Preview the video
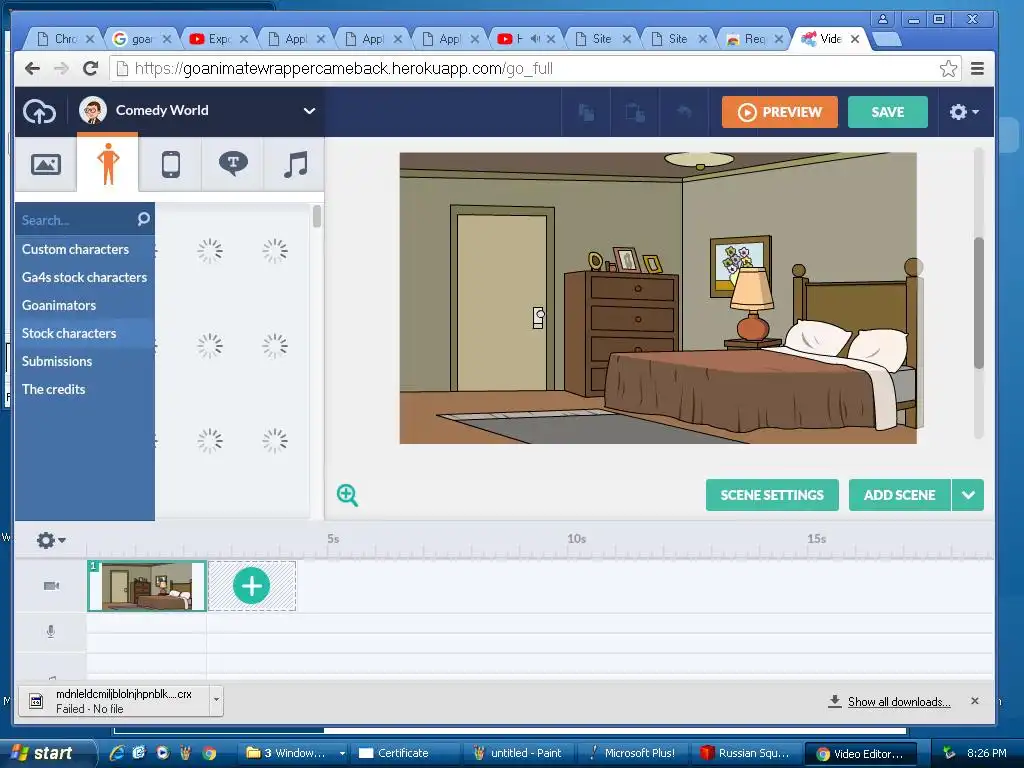Viewport: 1024px width, 768px height. (780, 112)
